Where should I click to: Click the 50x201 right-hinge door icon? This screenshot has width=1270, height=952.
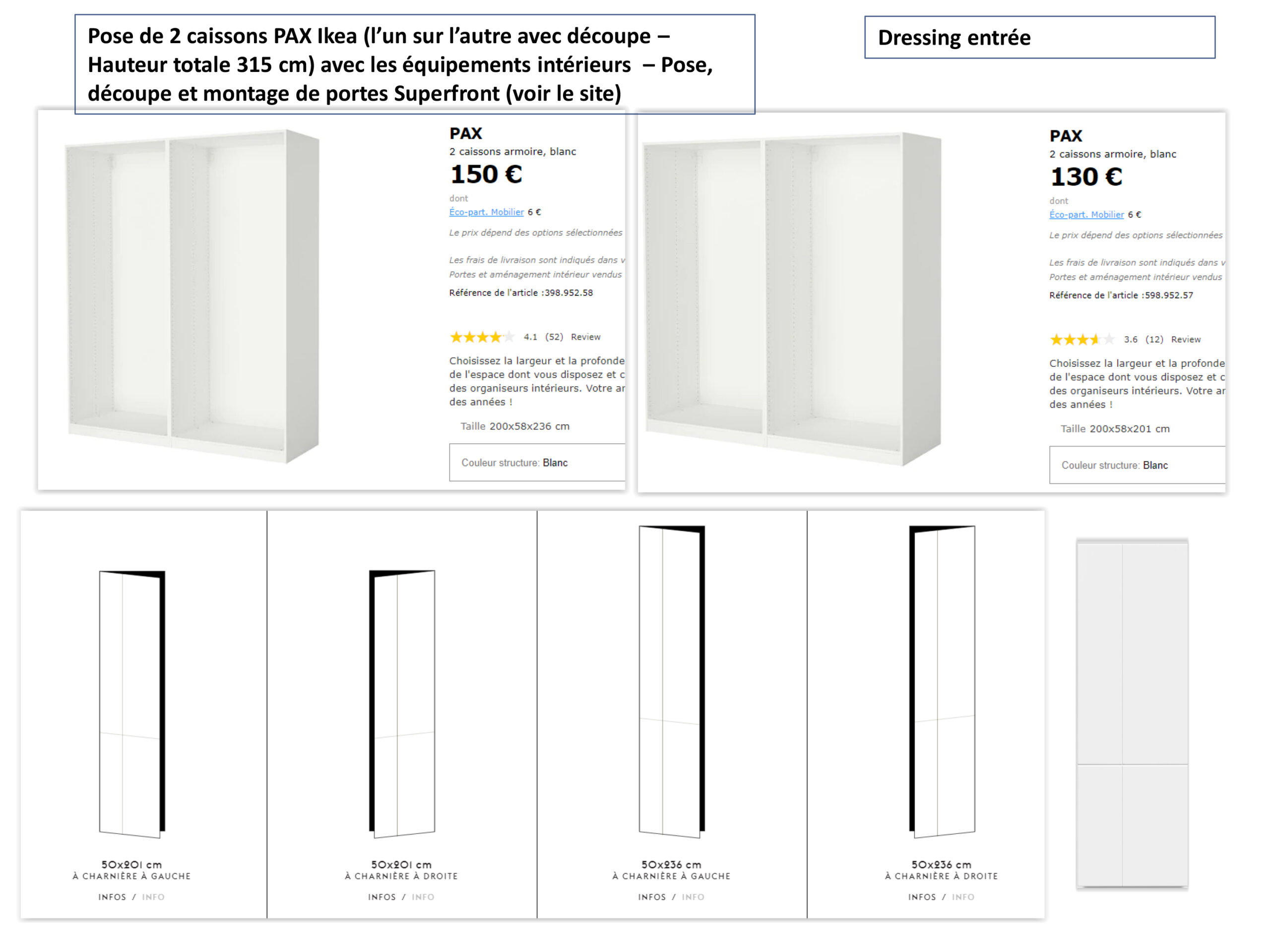pyautogui.click(x=402, y=704)
